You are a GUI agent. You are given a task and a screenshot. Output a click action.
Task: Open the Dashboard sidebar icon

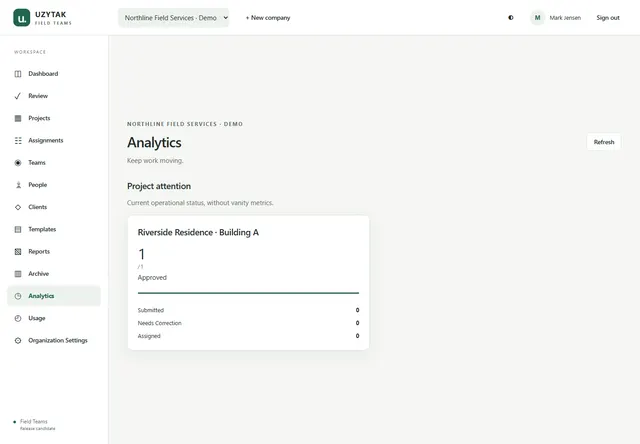click(x=18, y=74)
